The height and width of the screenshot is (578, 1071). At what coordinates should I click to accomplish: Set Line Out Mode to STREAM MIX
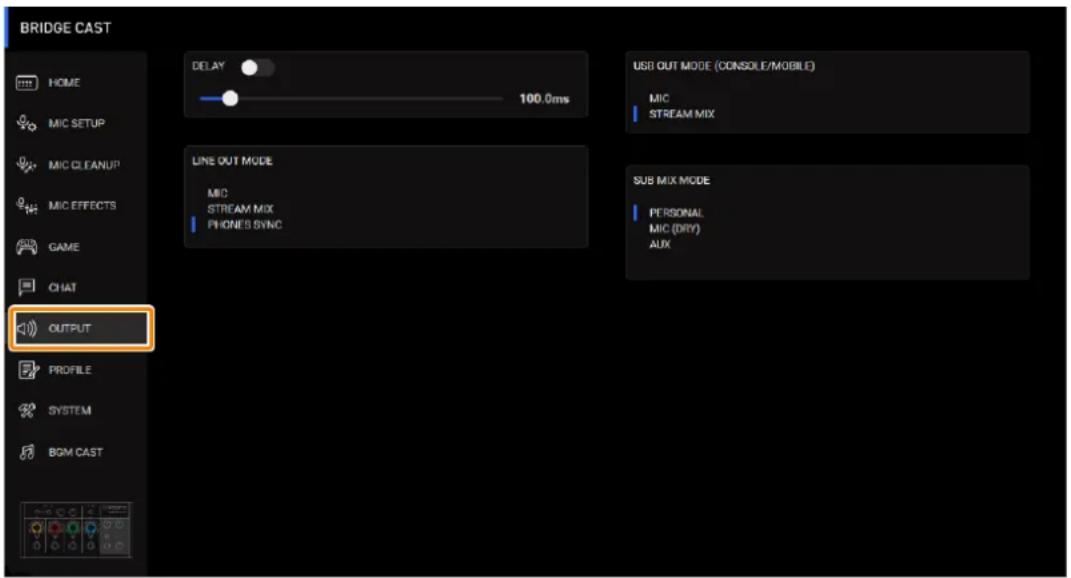[x=240, y=209]
